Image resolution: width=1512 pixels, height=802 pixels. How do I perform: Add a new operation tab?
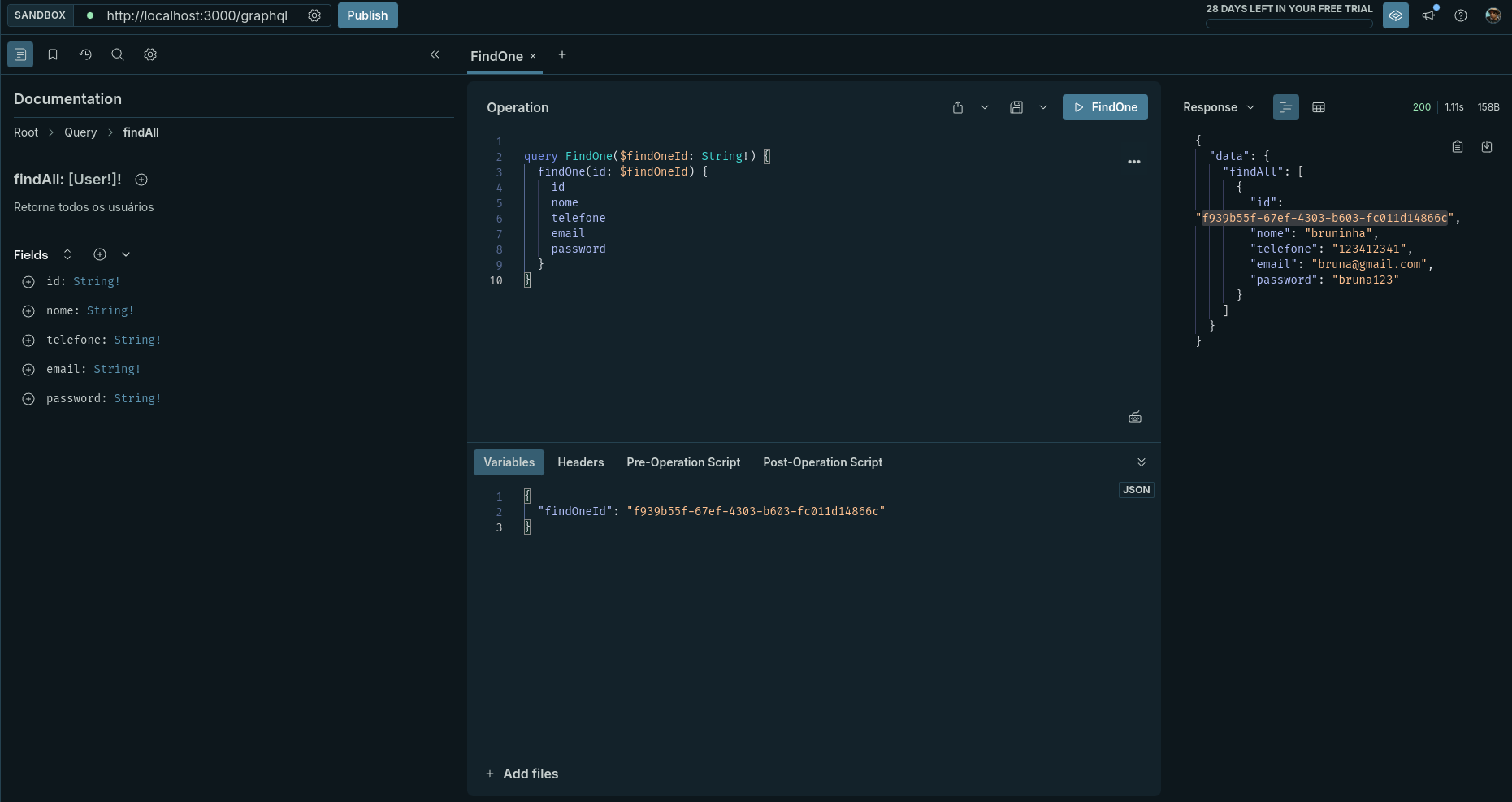point(562,54)
